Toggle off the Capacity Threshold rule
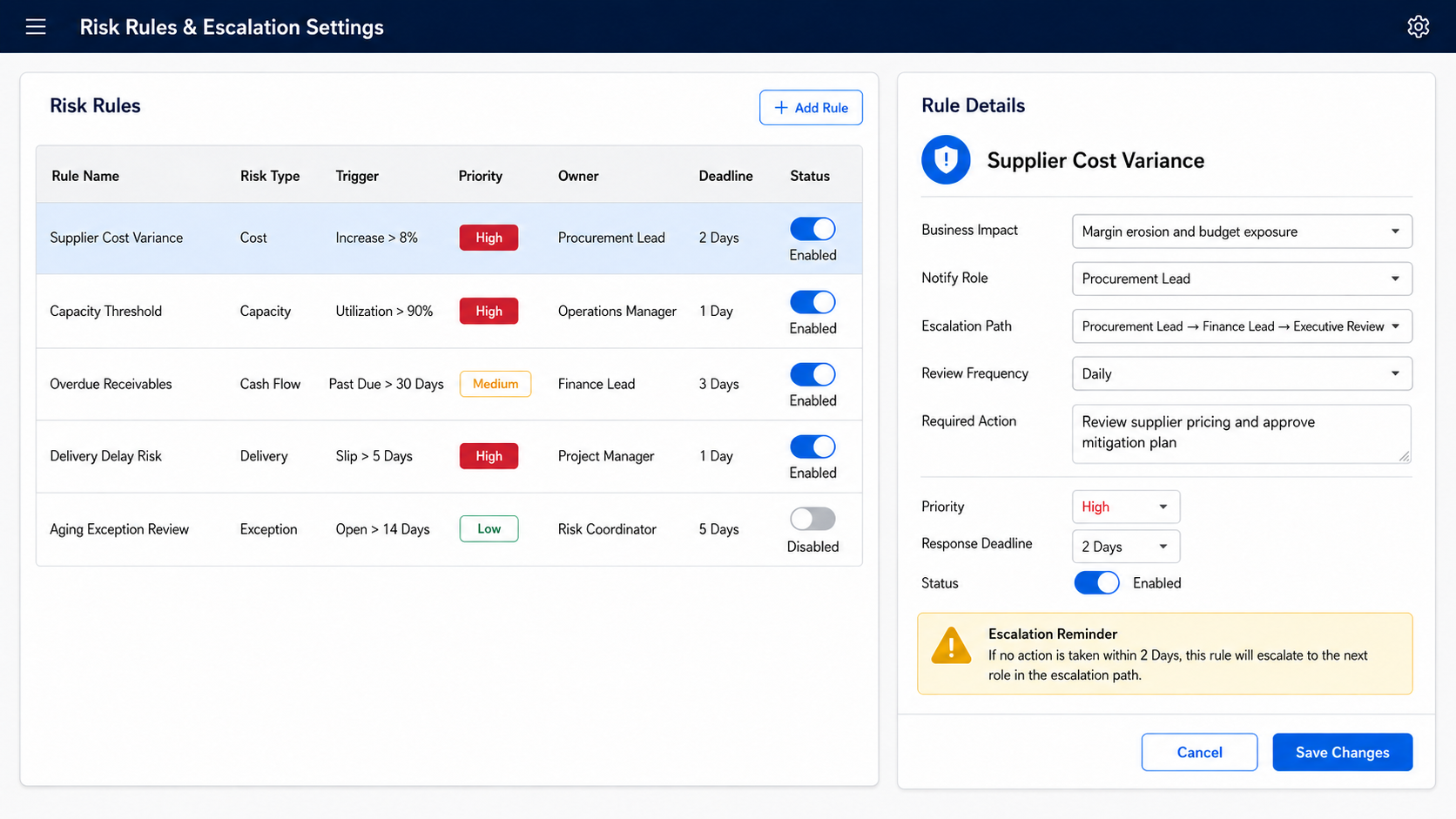 (812, 302)
